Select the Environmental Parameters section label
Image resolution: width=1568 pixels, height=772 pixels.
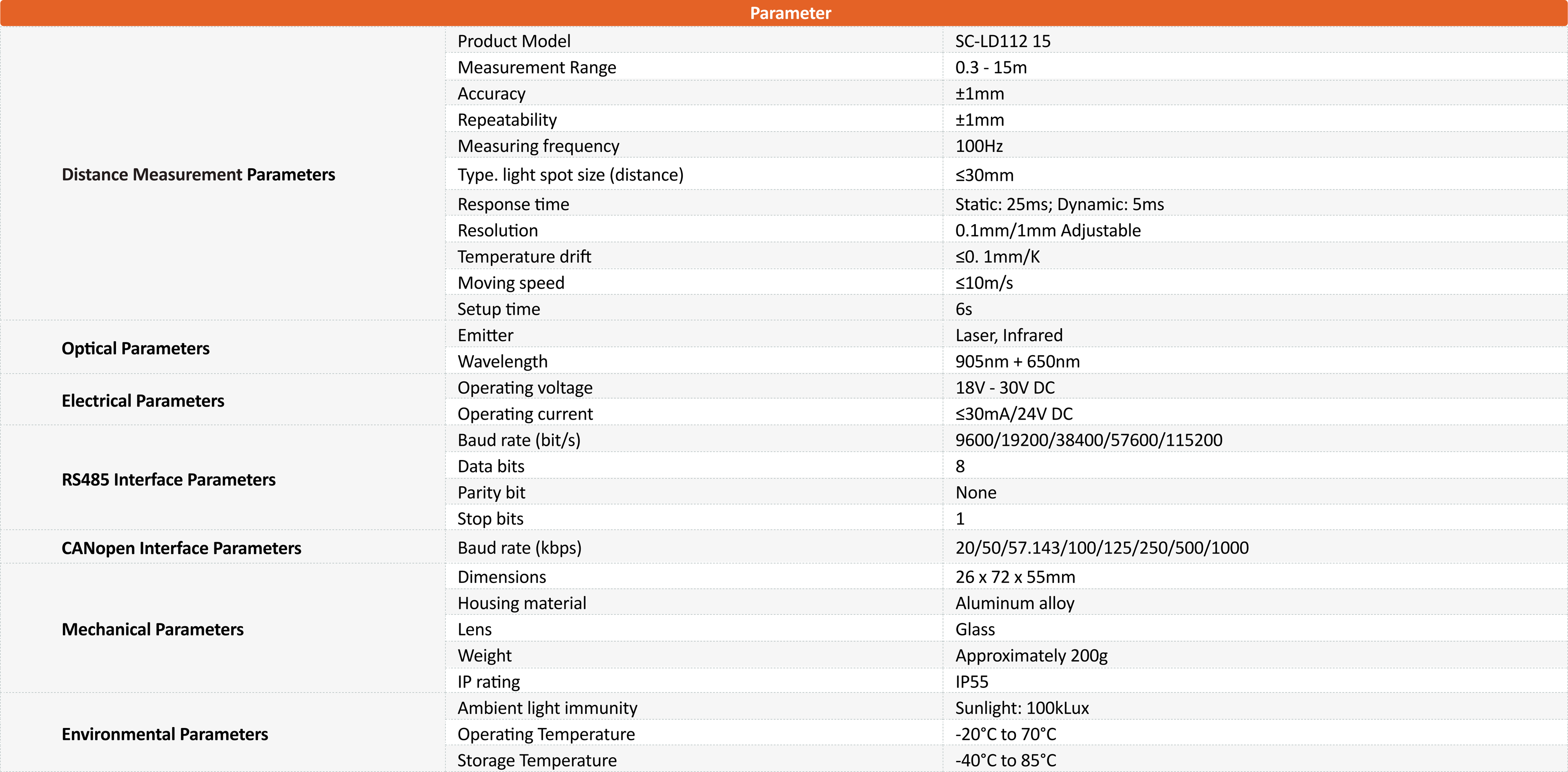[x=165, y=734]
